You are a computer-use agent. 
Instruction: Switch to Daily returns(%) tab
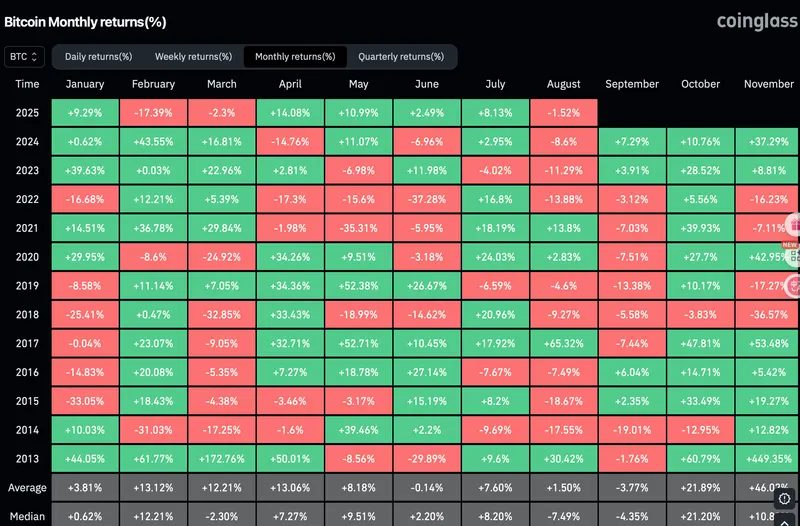(x=98, y=57)
